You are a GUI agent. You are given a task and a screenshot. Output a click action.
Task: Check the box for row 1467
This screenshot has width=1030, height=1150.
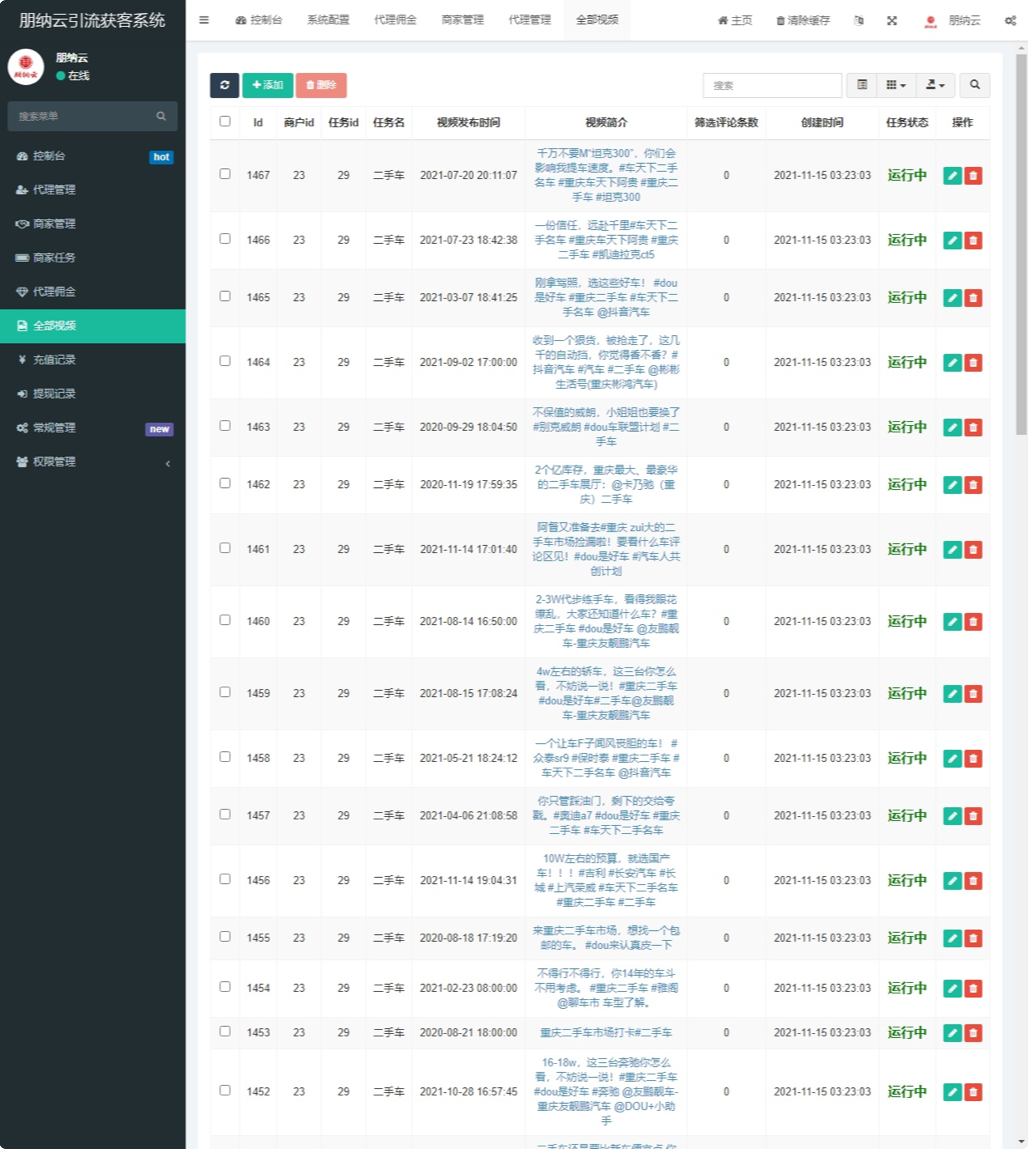[225, 174]
